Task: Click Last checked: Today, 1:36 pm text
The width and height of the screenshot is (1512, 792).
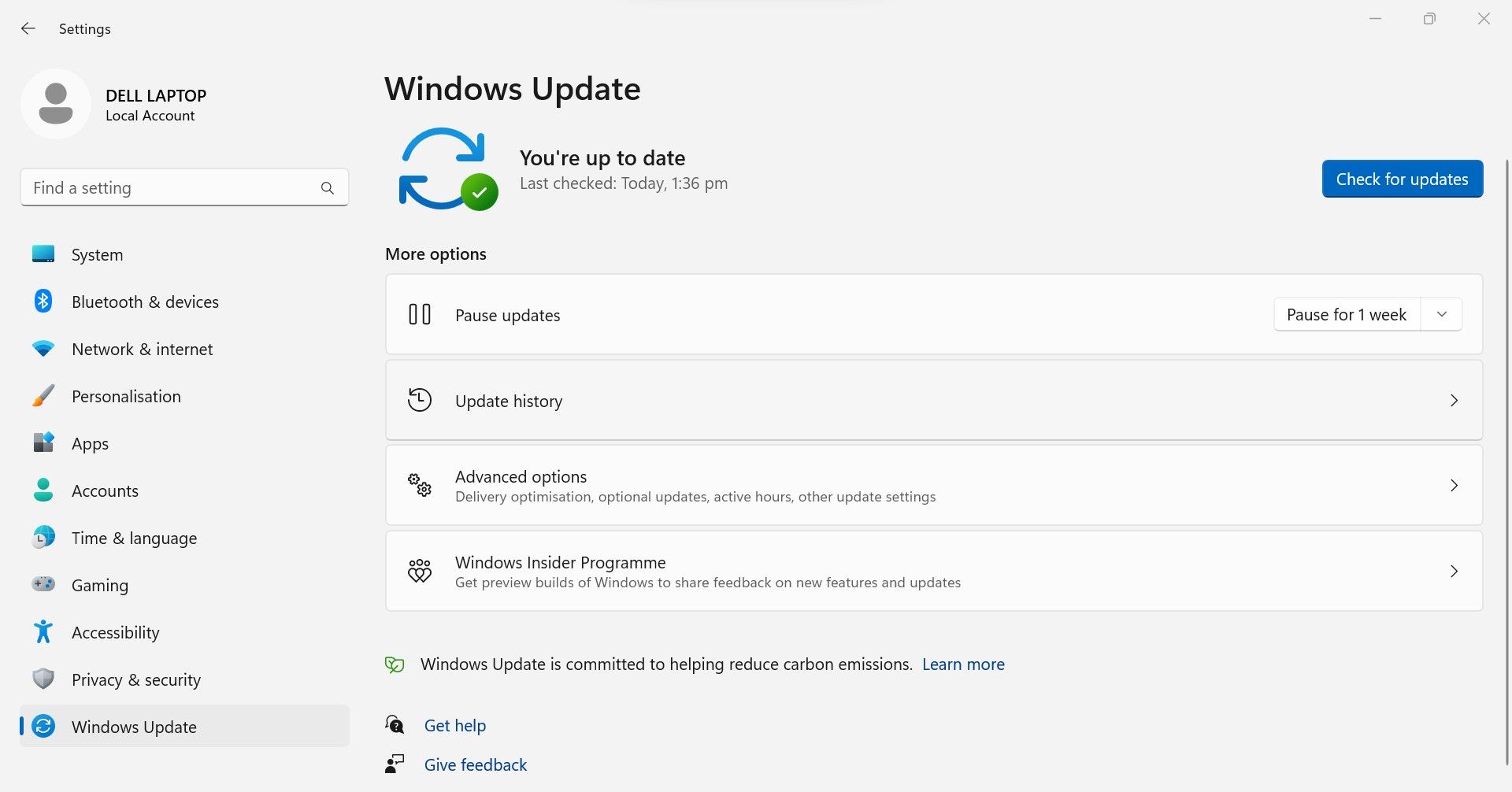Action: [x=624, y=183]
